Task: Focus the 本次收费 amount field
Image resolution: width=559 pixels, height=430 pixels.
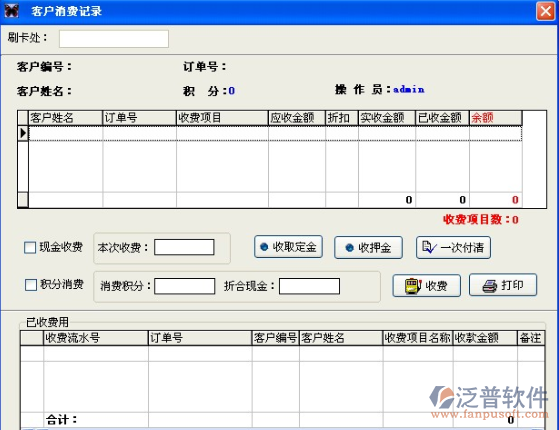Action: click(184, 247)
